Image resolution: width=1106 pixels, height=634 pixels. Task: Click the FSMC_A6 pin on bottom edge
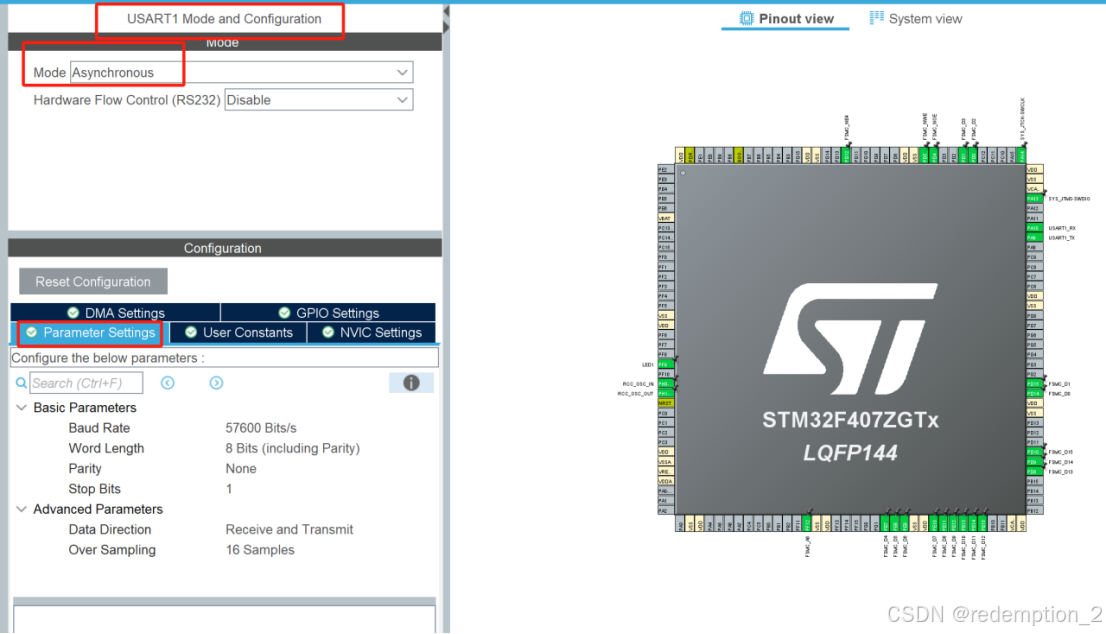808,524
